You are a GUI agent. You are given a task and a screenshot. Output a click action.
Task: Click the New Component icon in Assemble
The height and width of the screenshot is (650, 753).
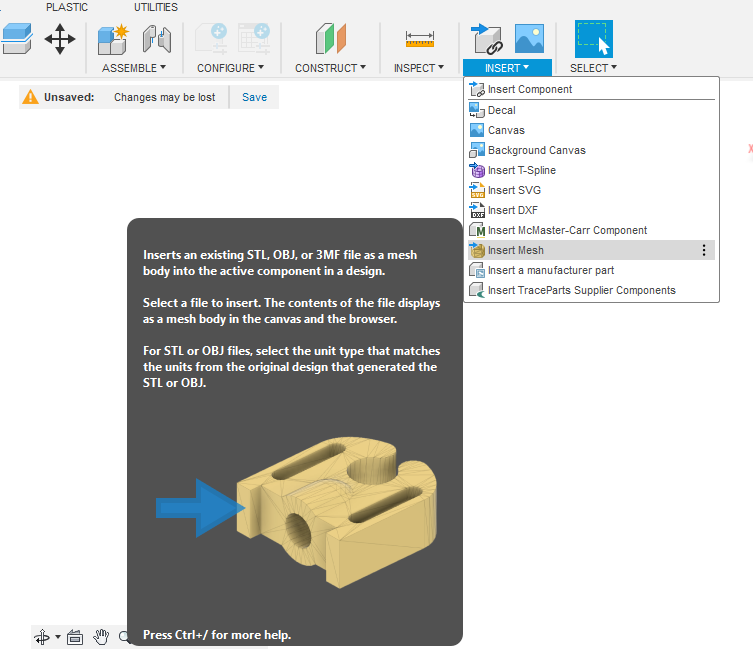coord(112,40)
